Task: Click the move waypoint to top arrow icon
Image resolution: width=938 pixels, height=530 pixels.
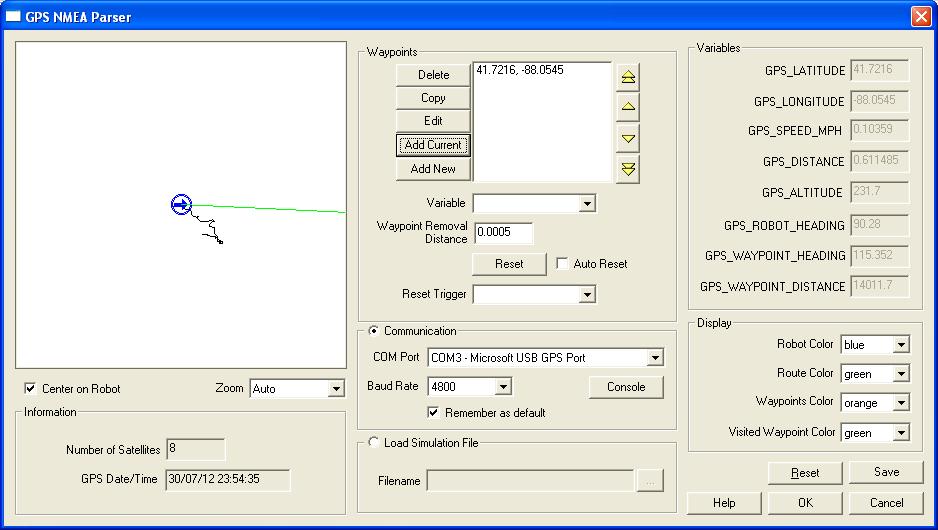Action: [x=628, y=77]
